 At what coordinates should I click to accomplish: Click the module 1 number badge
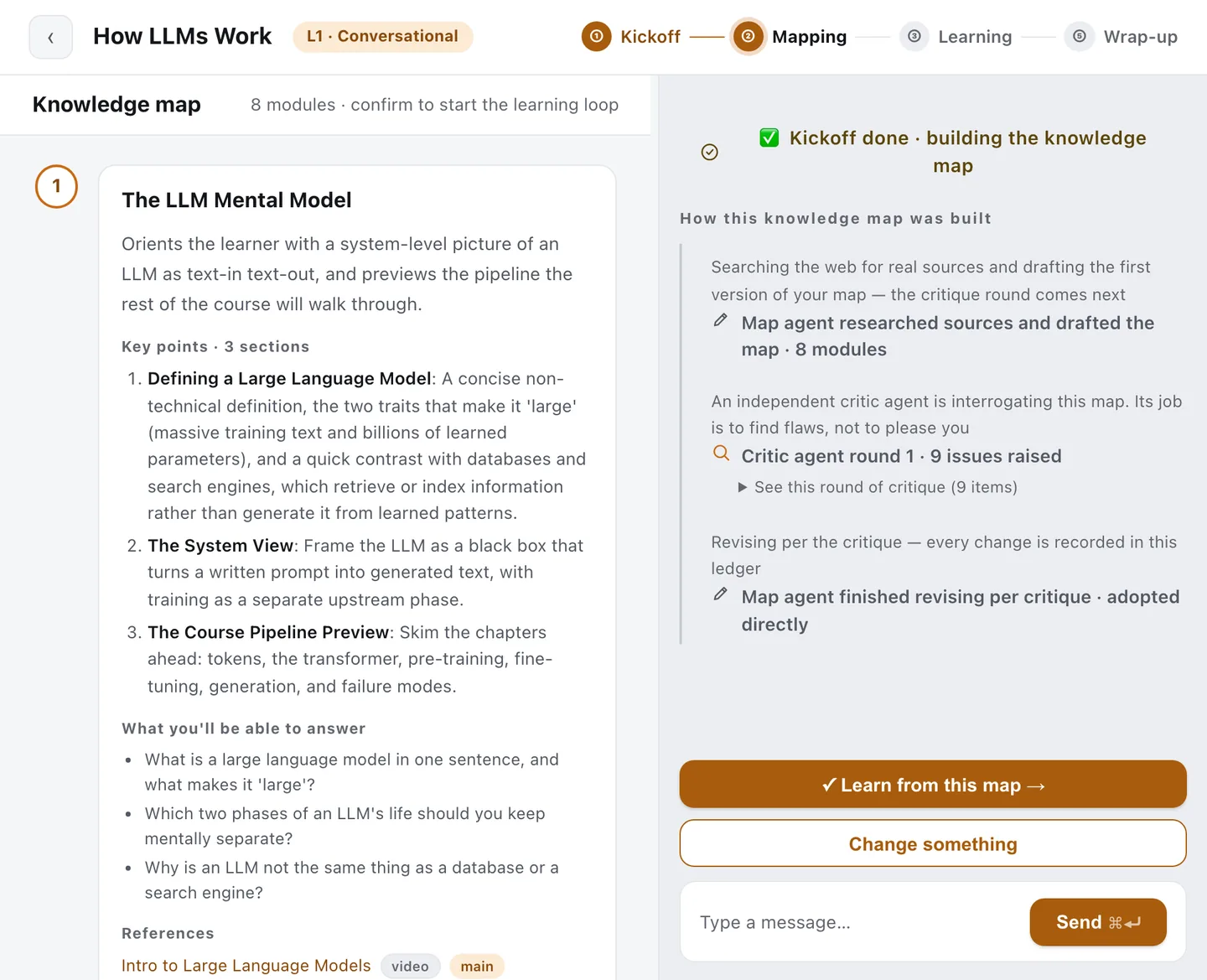(x=56, y=186)
